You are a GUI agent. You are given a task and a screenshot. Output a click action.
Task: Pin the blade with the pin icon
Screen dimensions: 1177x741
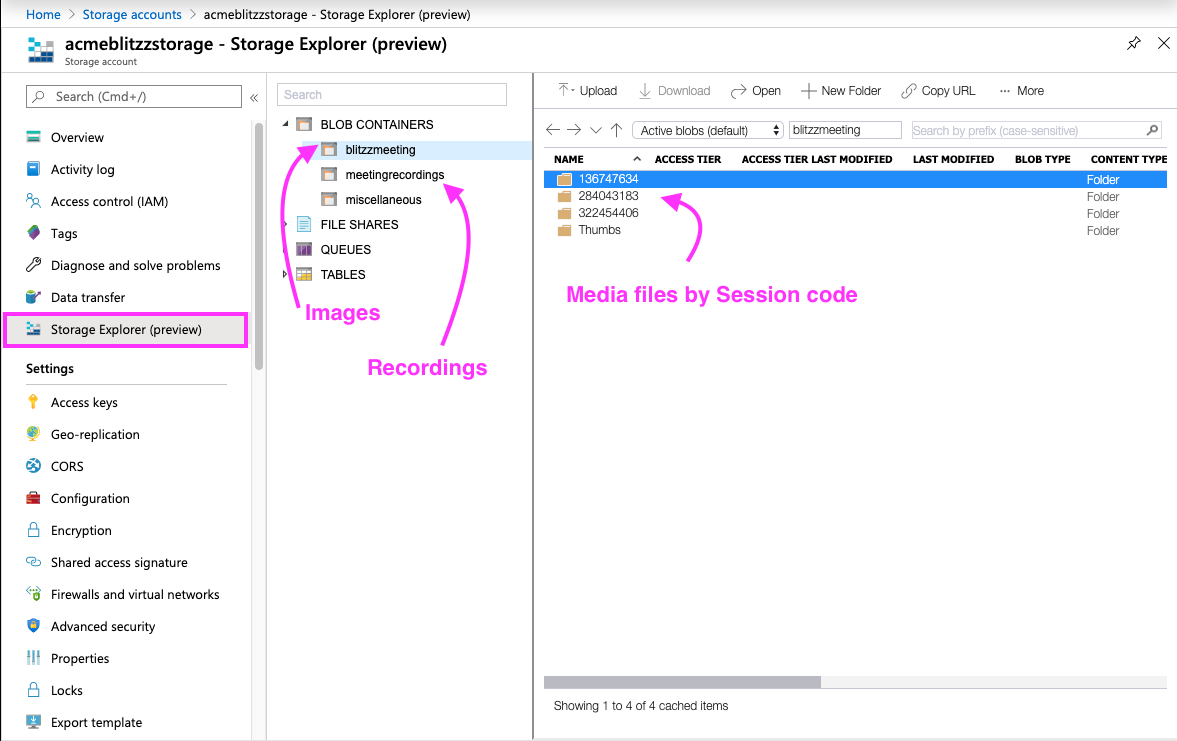pyautogui.click(x=1133, y=44)
